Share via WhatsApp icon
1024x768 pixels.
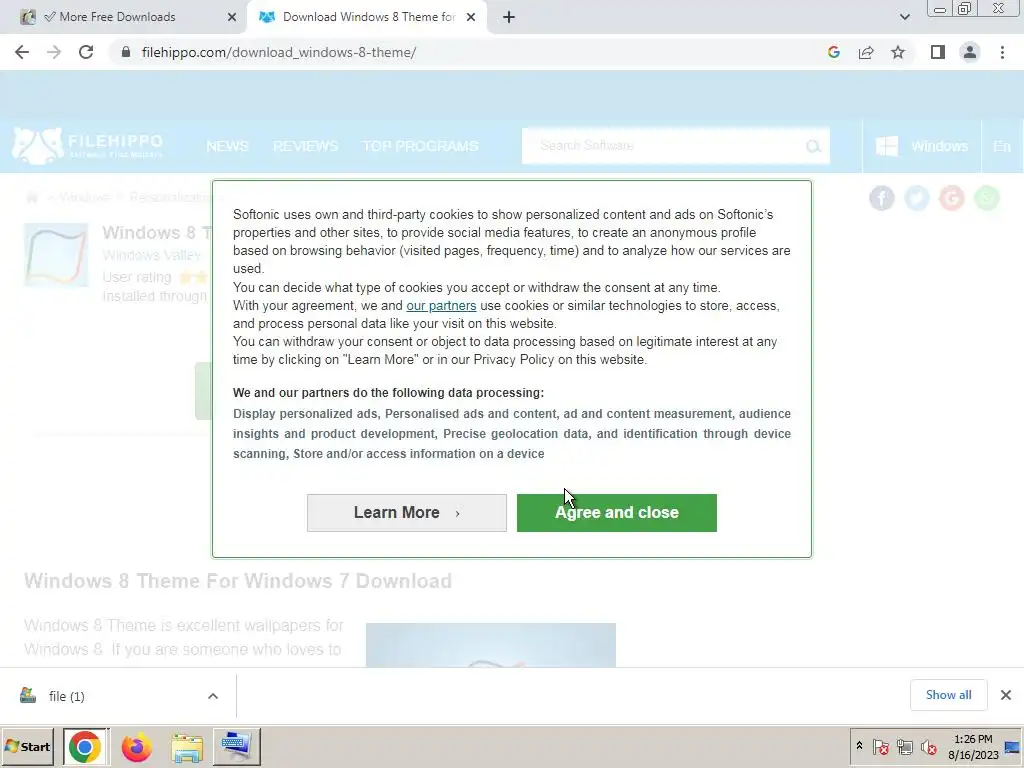987,198
